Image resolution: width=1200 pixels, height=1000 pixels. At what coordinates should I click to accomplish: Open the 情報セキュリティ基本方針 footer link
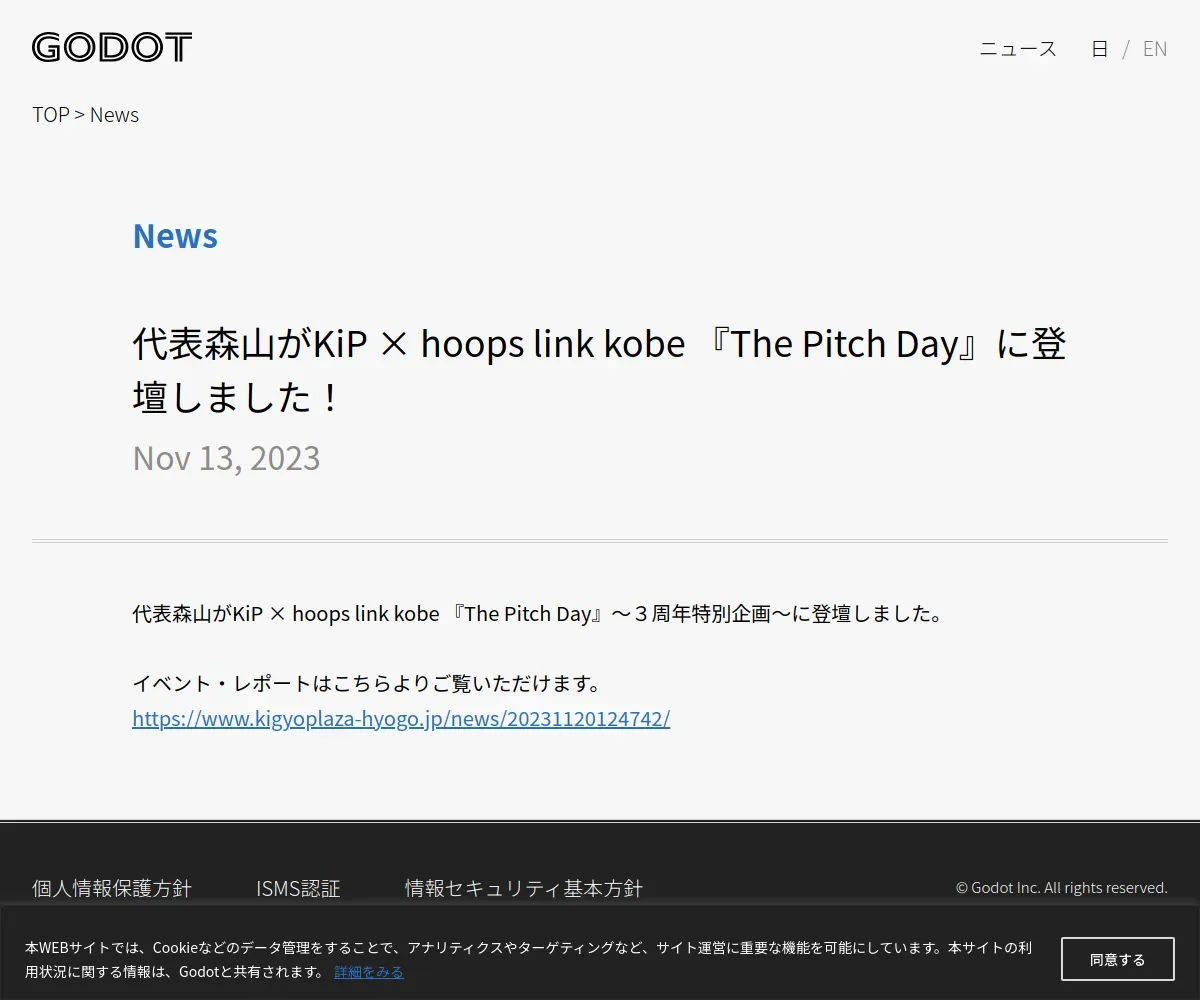[524, 888]
